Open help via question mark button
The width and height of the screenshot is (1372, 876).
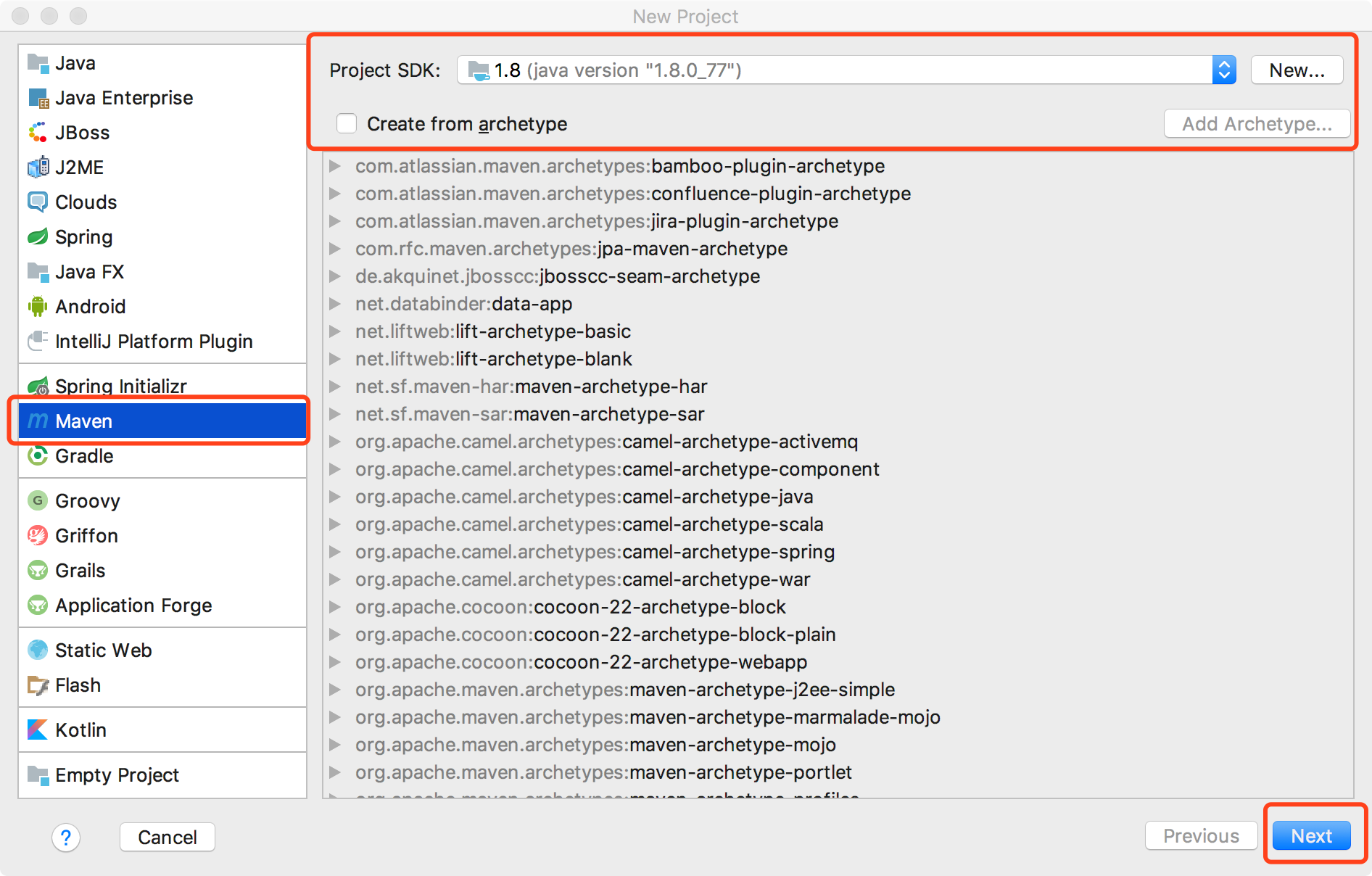pos(66,838)
